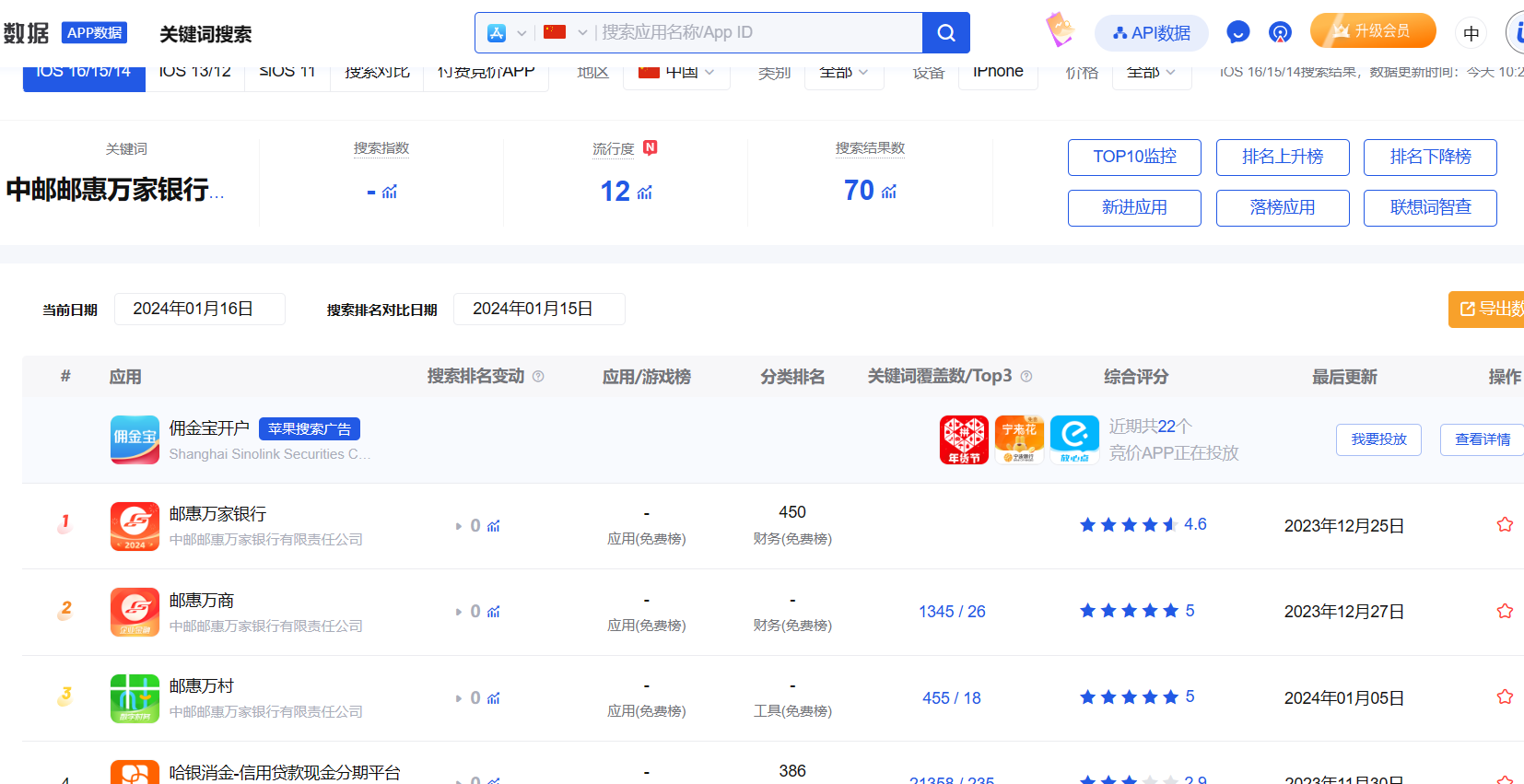
Task: Click the blue podcast-style circle icon
Action: pos(1280,33)
